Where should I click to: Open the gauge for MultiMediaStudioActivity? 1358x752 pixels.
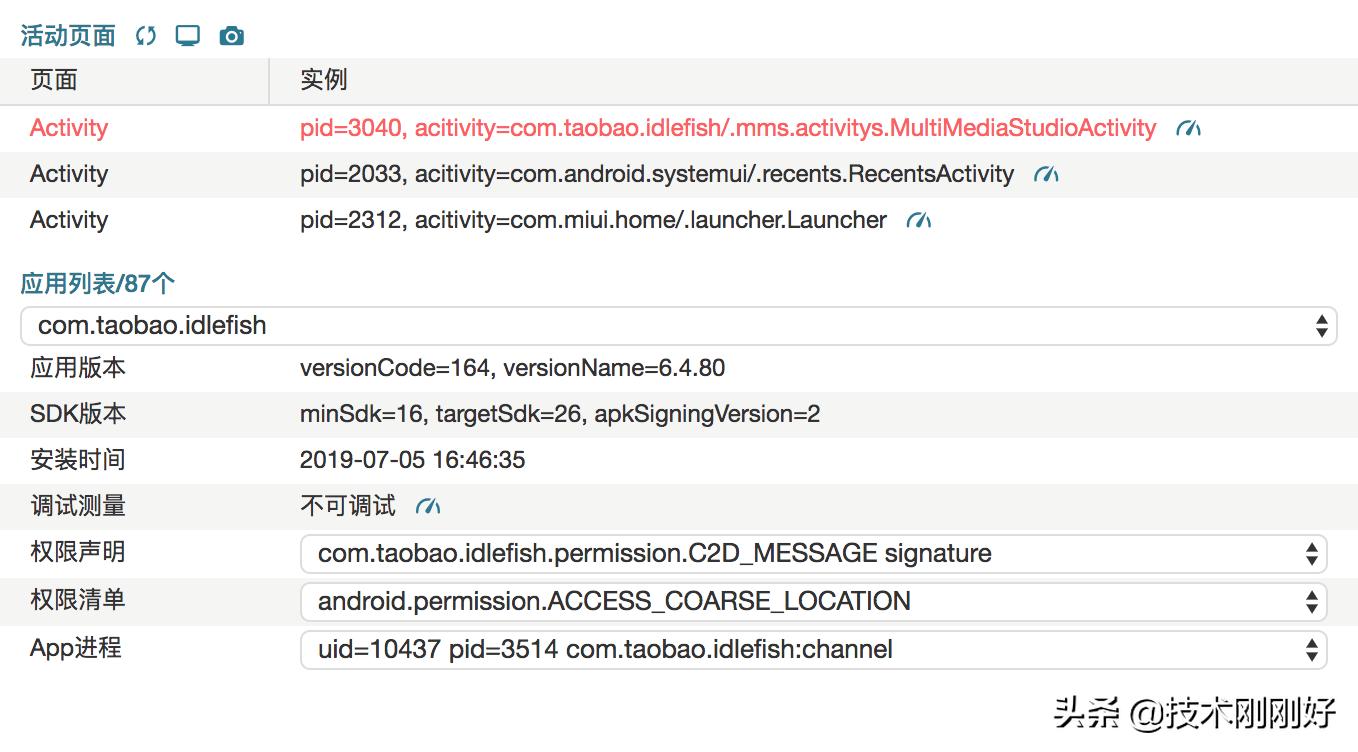1189,128
